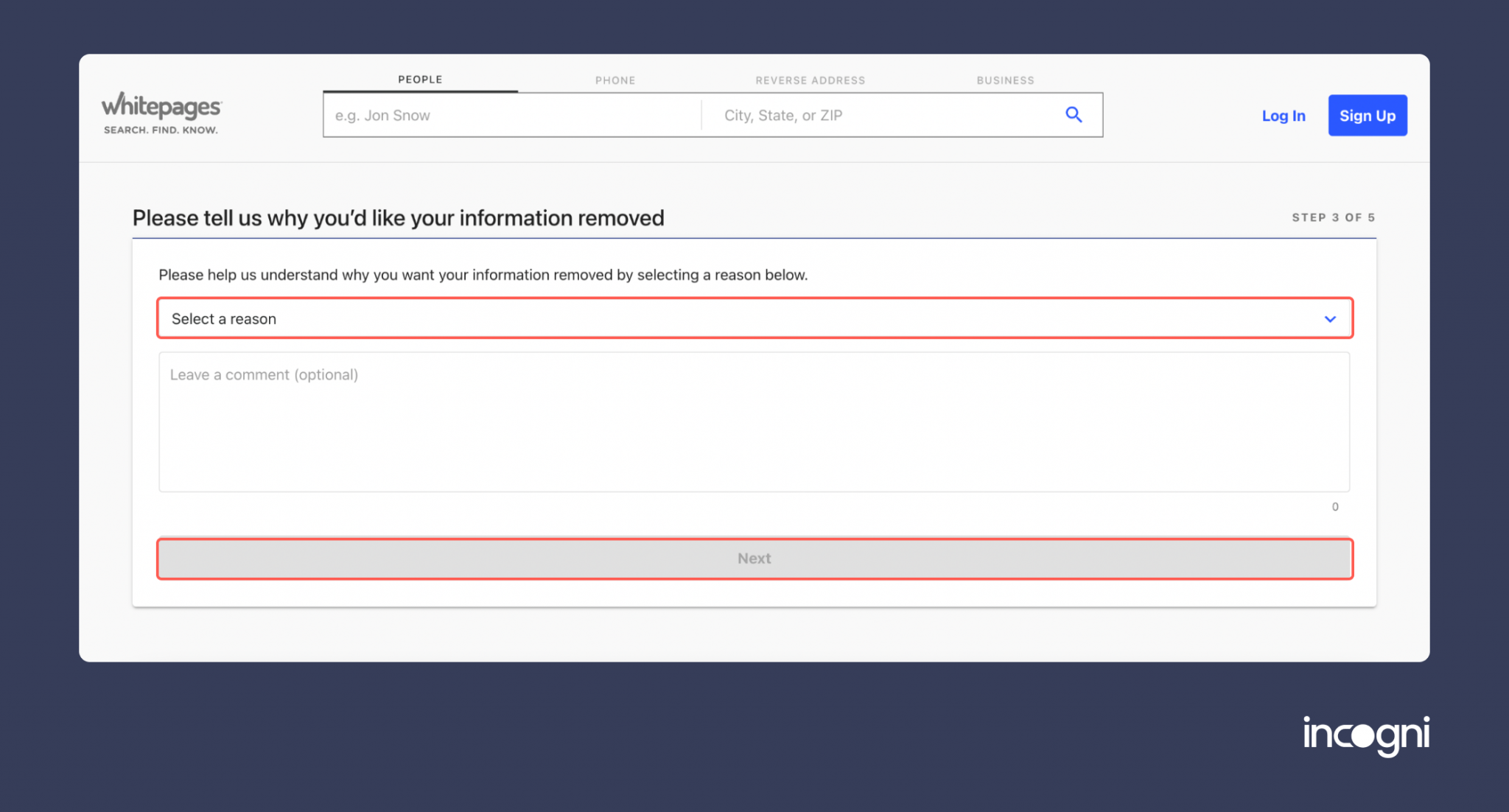Click the Sign Up button
This screenshot has height=812, width=1509.
point(1368,115)
